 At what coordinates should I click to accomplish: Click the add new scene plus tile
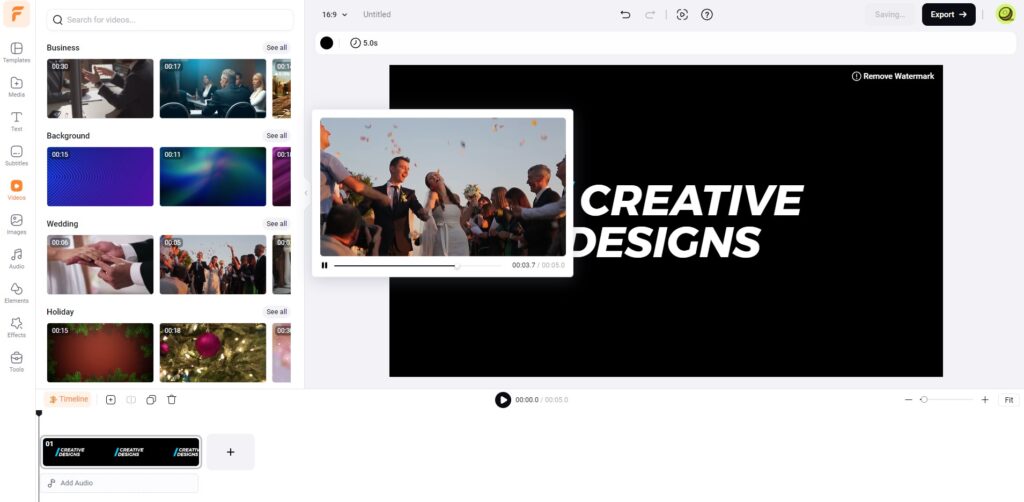(x=231, y=452)
